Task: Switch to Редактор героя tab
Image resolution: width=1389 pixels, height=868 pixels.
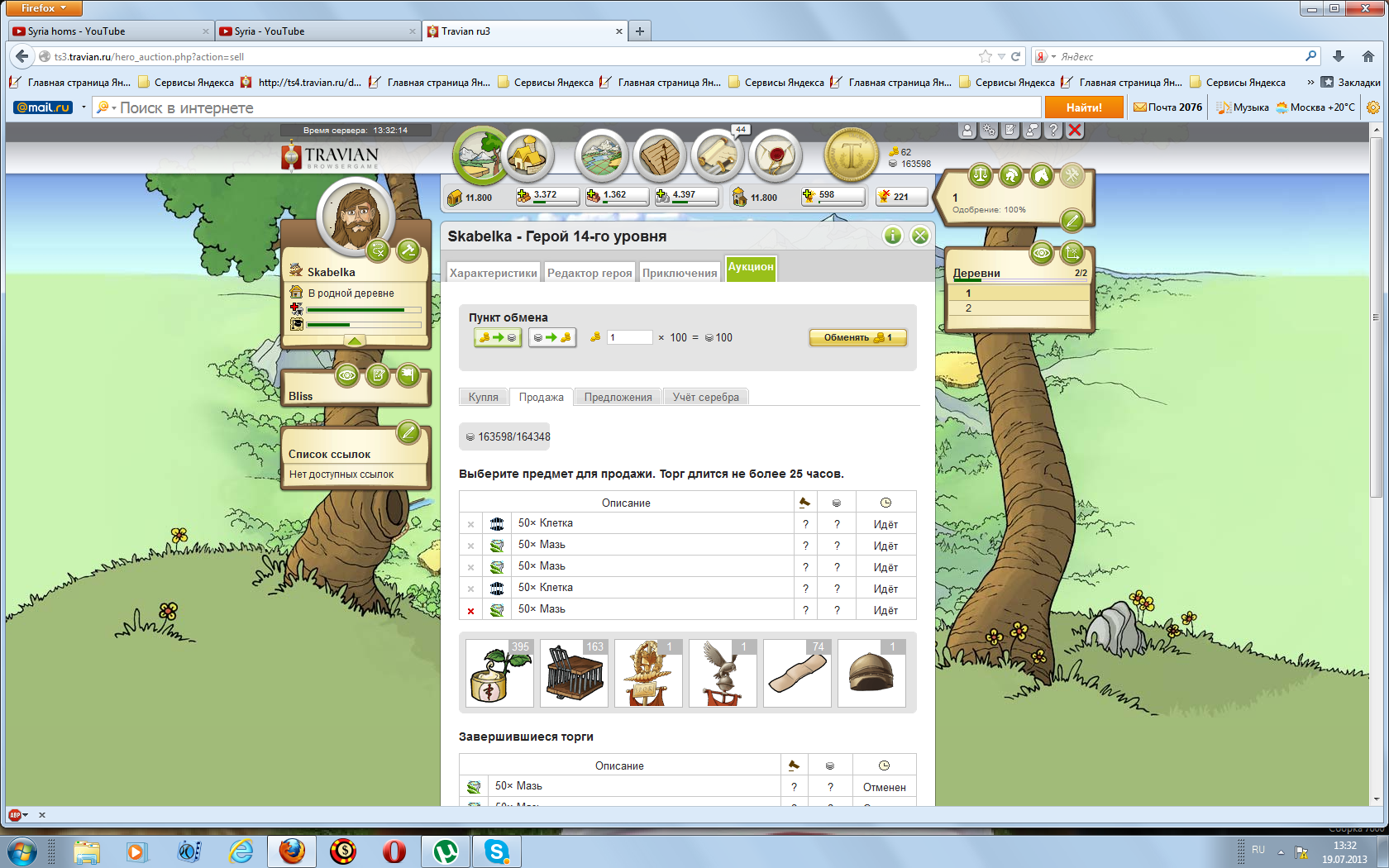Action: click(589, 273)
